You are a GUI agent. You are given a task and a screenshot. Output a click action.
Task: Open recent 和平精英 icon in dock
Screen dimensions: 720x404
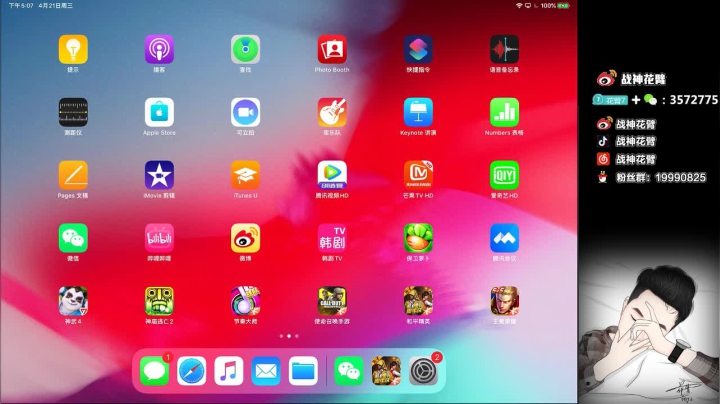386,370
